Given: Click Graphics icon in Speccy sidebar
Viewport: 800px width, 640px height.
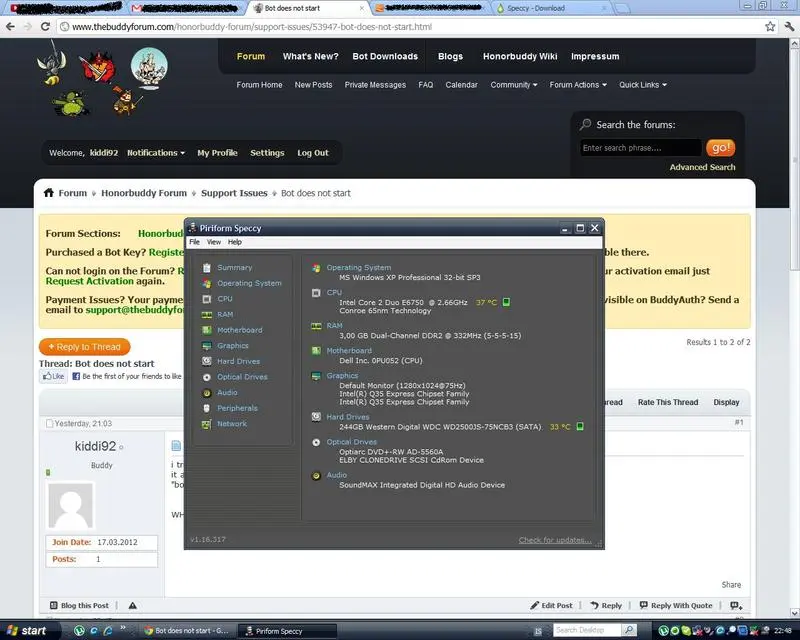Looking at the screenshot, I should [207, 346].
